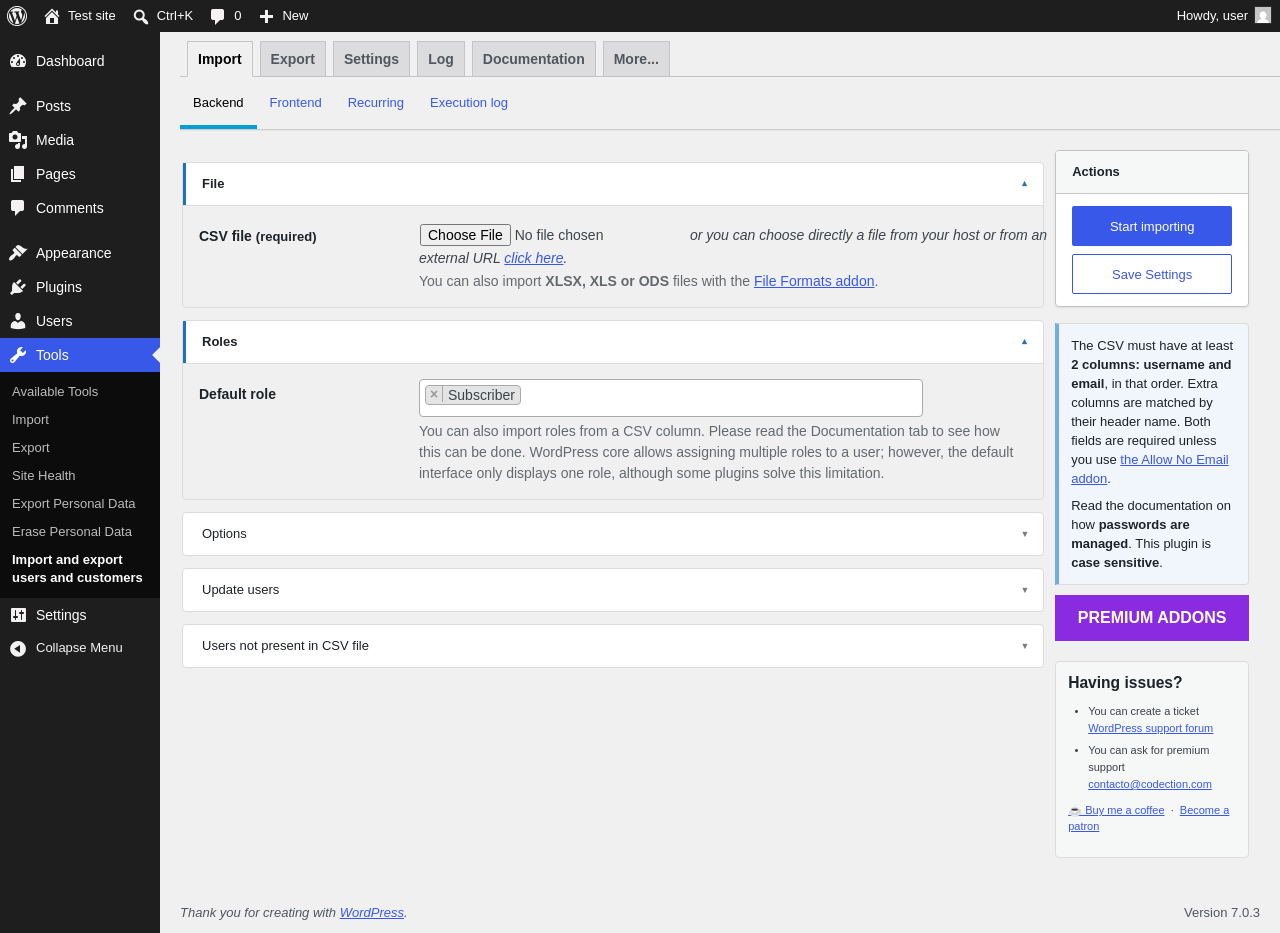The image size is (1280, 933).
Task: Open Export Personal Data submenu item
Action: [x=74, y=504]
